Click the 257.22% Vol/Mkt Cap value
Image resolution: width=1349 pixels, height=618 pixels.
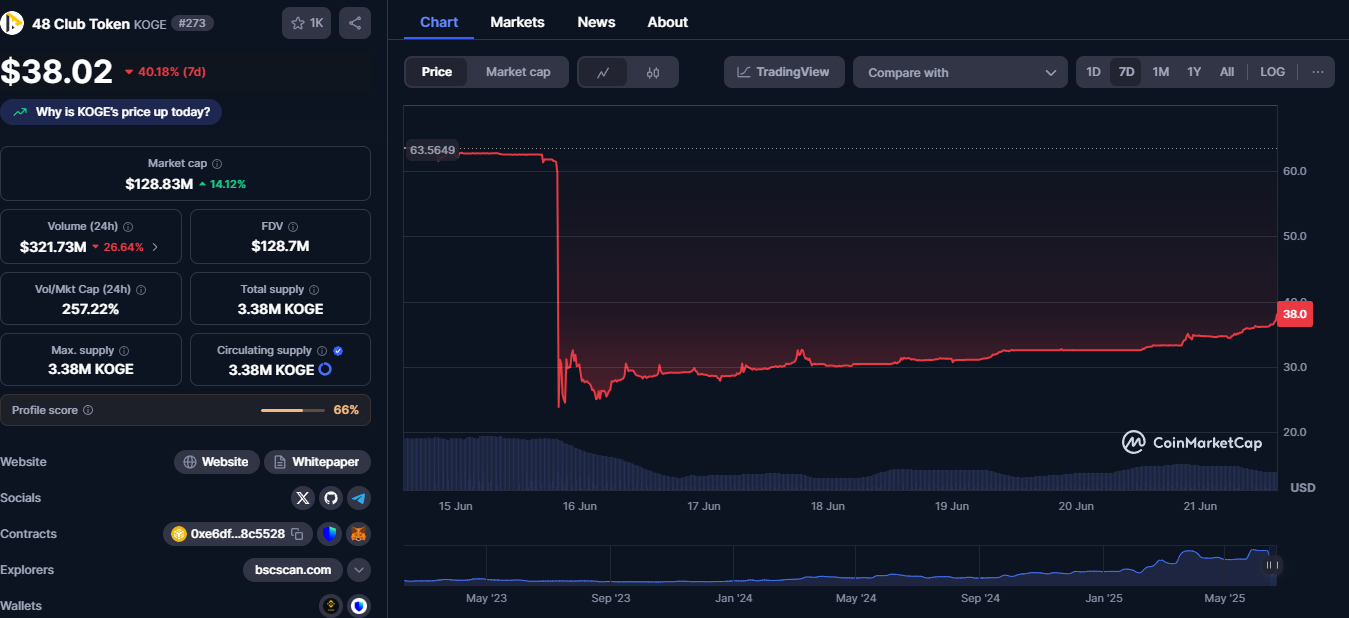coord(90,309)
